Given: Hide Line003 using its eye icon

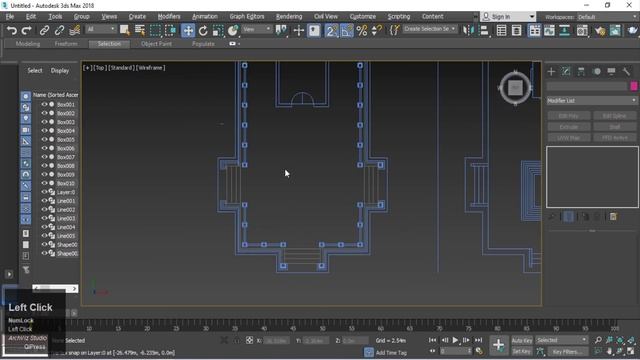Looking at the screenshot, I should point(44,218).
